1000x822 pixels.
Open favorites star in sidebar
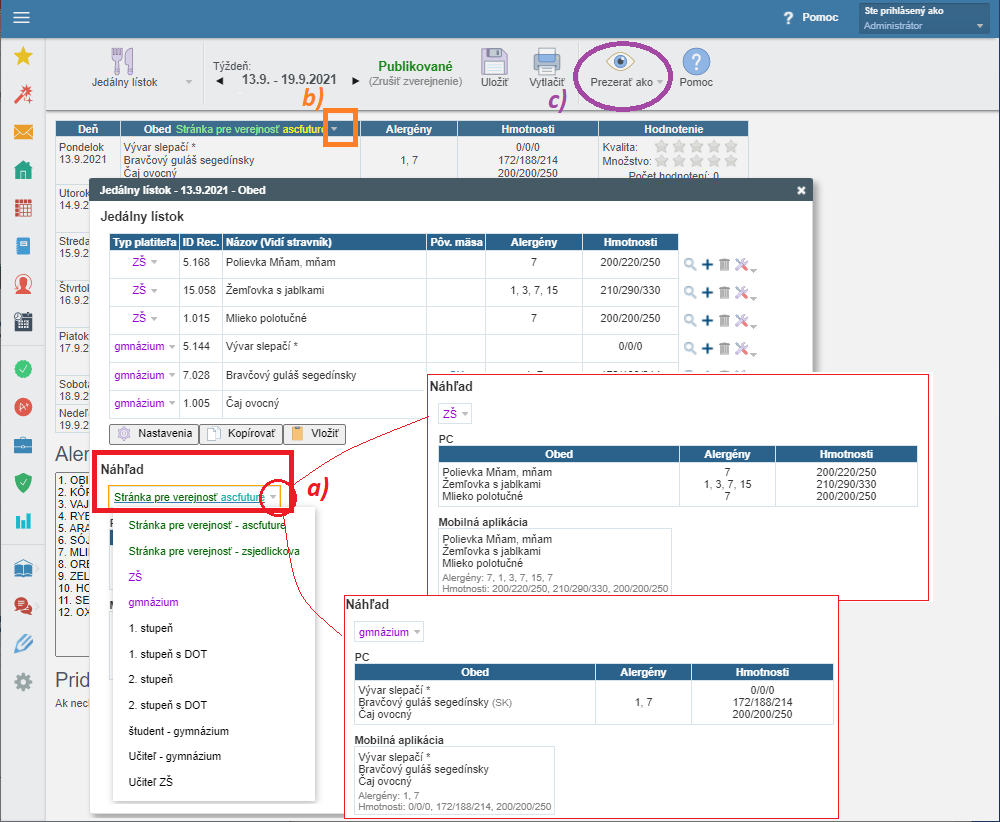[23, 56]
